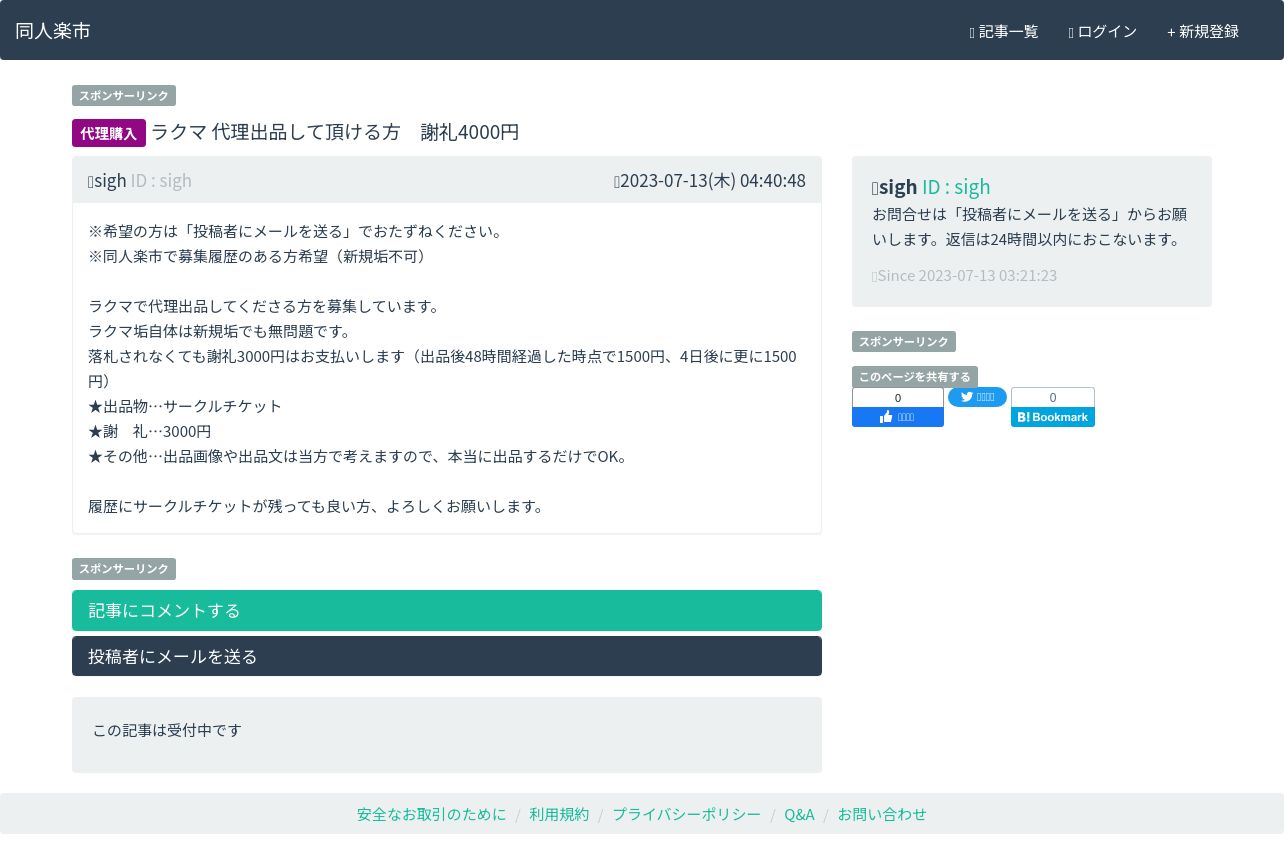The height and width of the screenshot is (855, 1284).
Task: Click the post timestamp 2023-07-13(木) 04:40:48
Action: point(710,180)
